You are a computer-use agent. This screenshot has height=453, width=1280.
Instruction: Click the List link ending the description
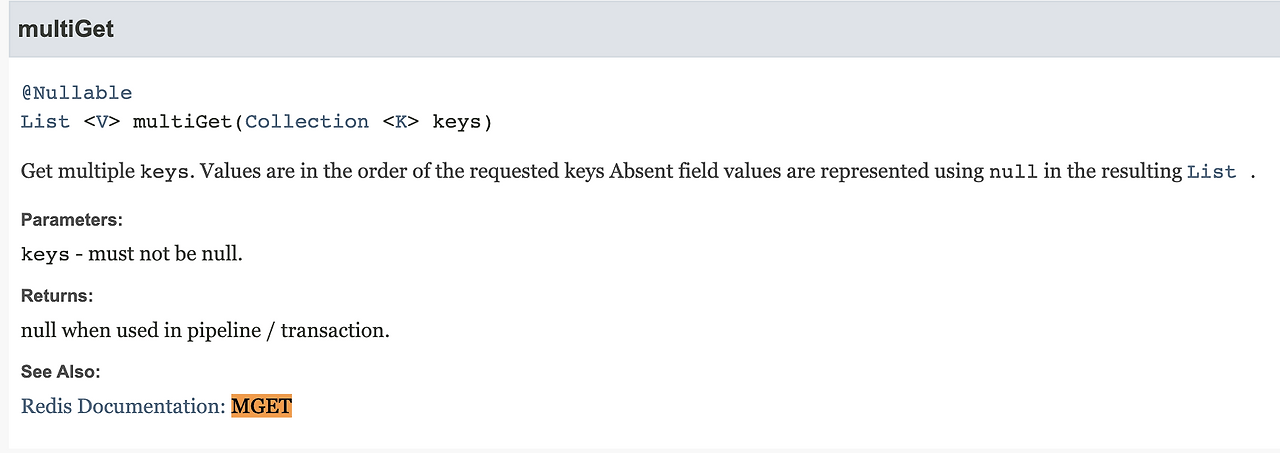pyautogui.click(x=1212, y=172)
